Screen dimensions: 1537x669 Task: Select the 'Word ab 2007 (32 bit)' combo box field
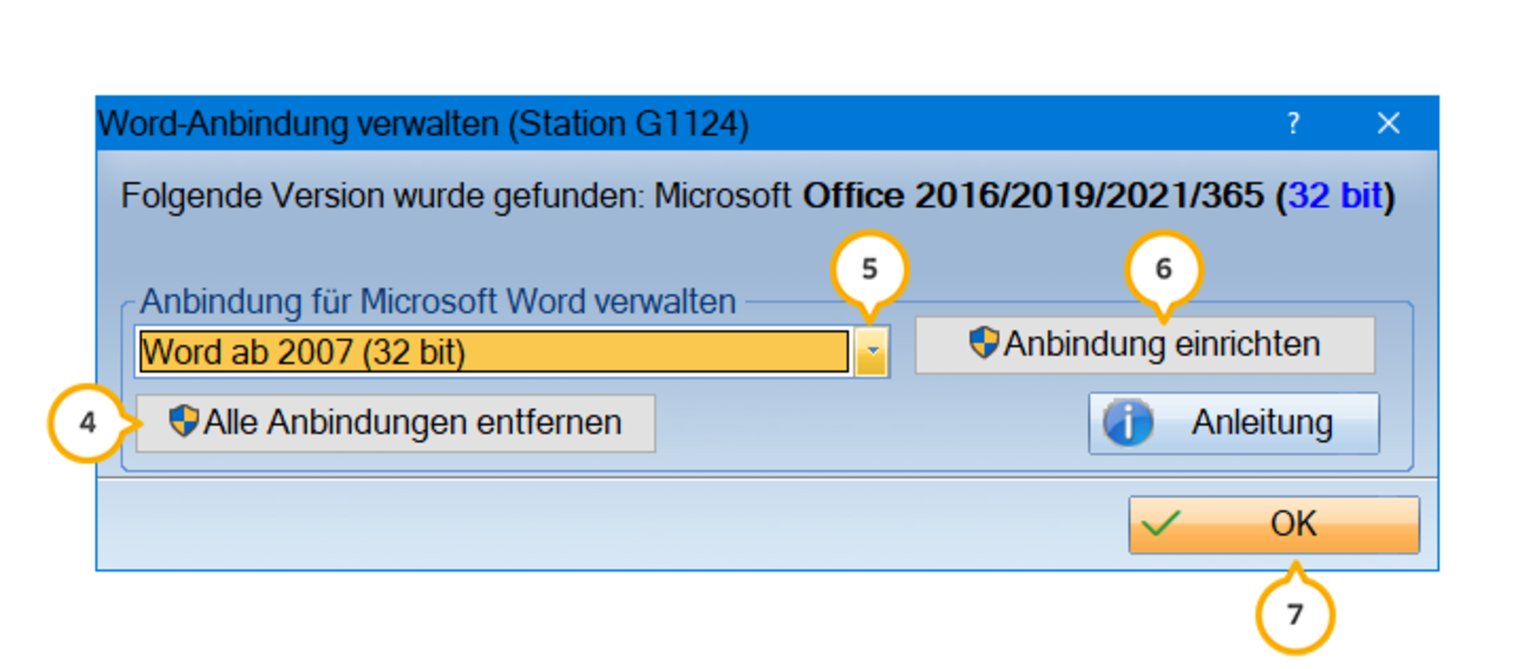click(x=494, y=352)
